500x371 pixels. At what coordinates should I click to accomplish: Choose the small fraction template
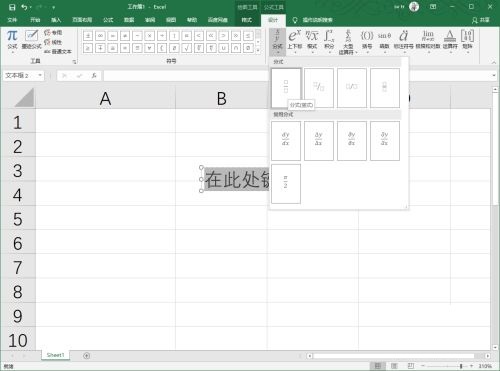click(x=385, y=88)
